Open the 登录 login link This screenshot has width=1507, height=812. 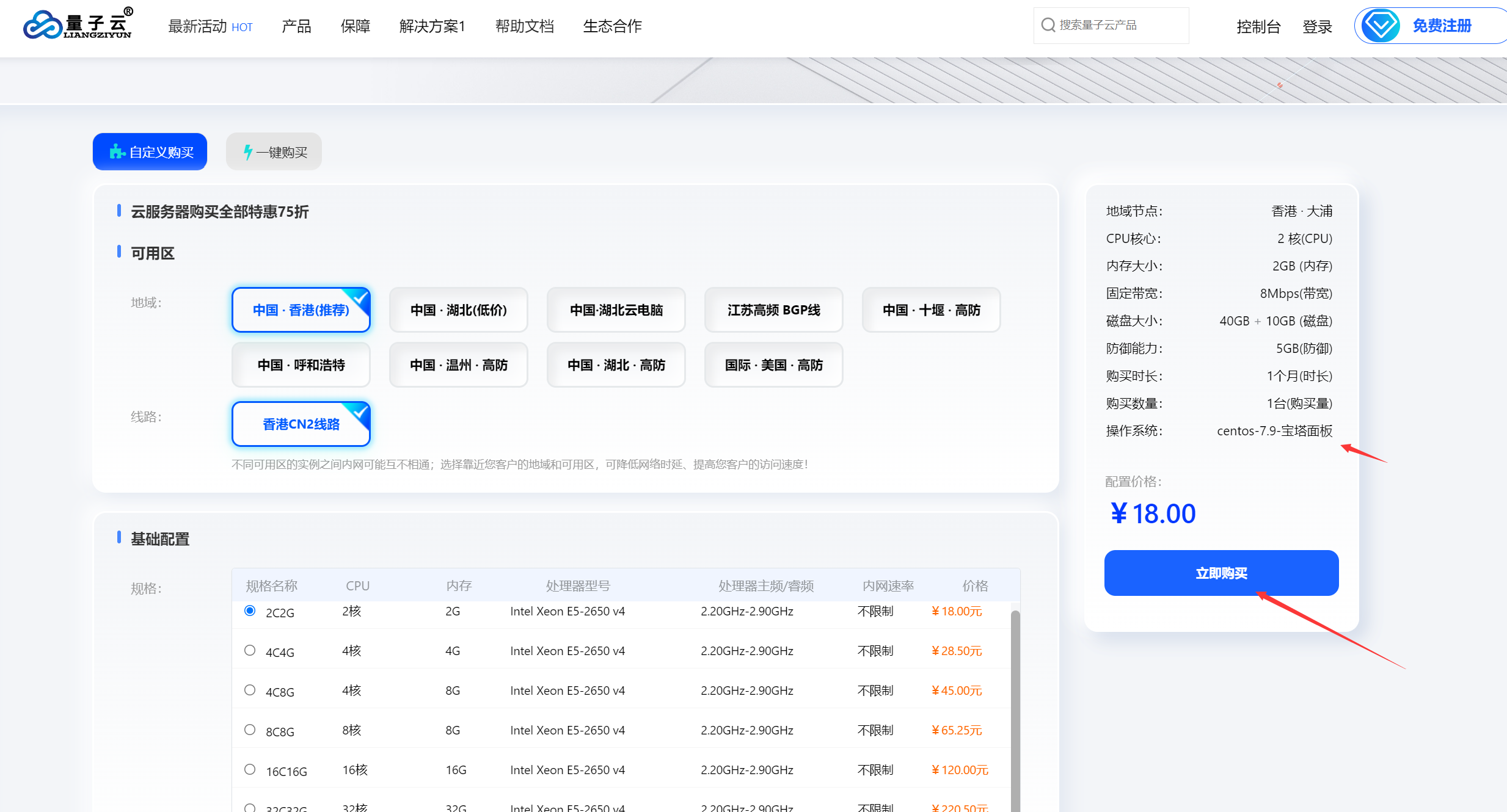point(1317,27)
